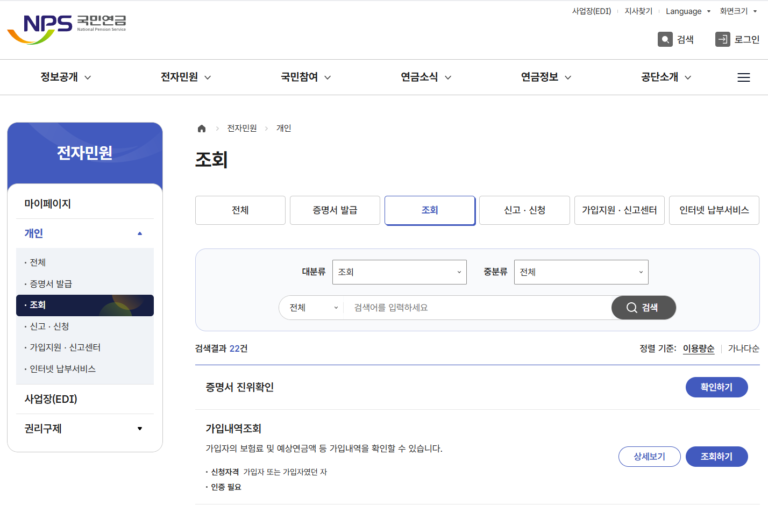768x505 pixels.
Task: Sort results by 이용량순
Action: (698, 349)
